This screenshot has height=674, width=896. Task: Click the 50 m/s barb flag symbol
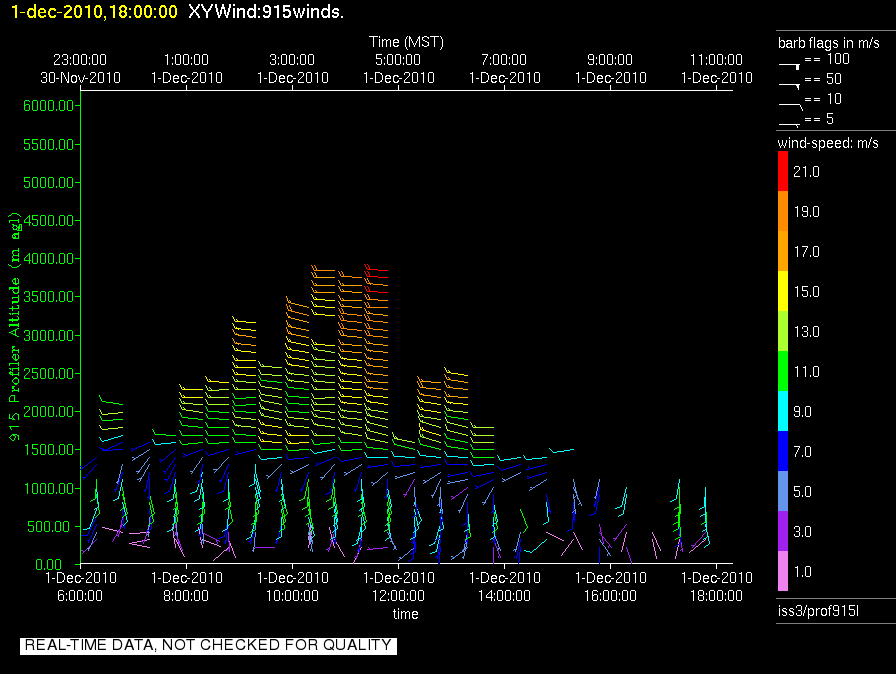pos(789,86)
